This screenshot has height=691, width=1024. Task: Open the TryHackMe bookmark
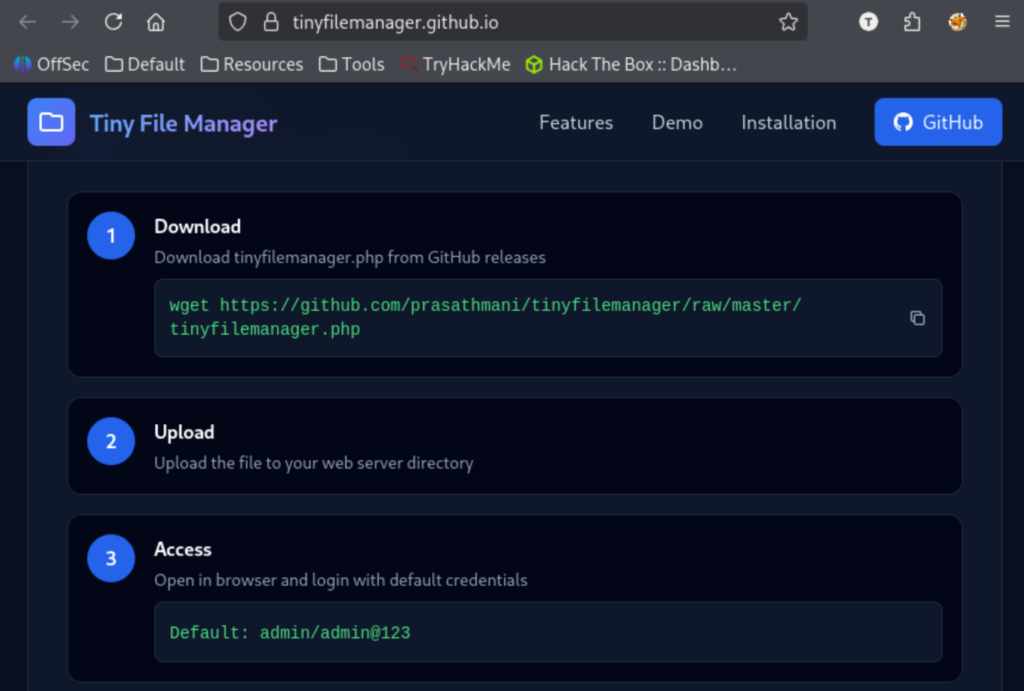(455, 64)
